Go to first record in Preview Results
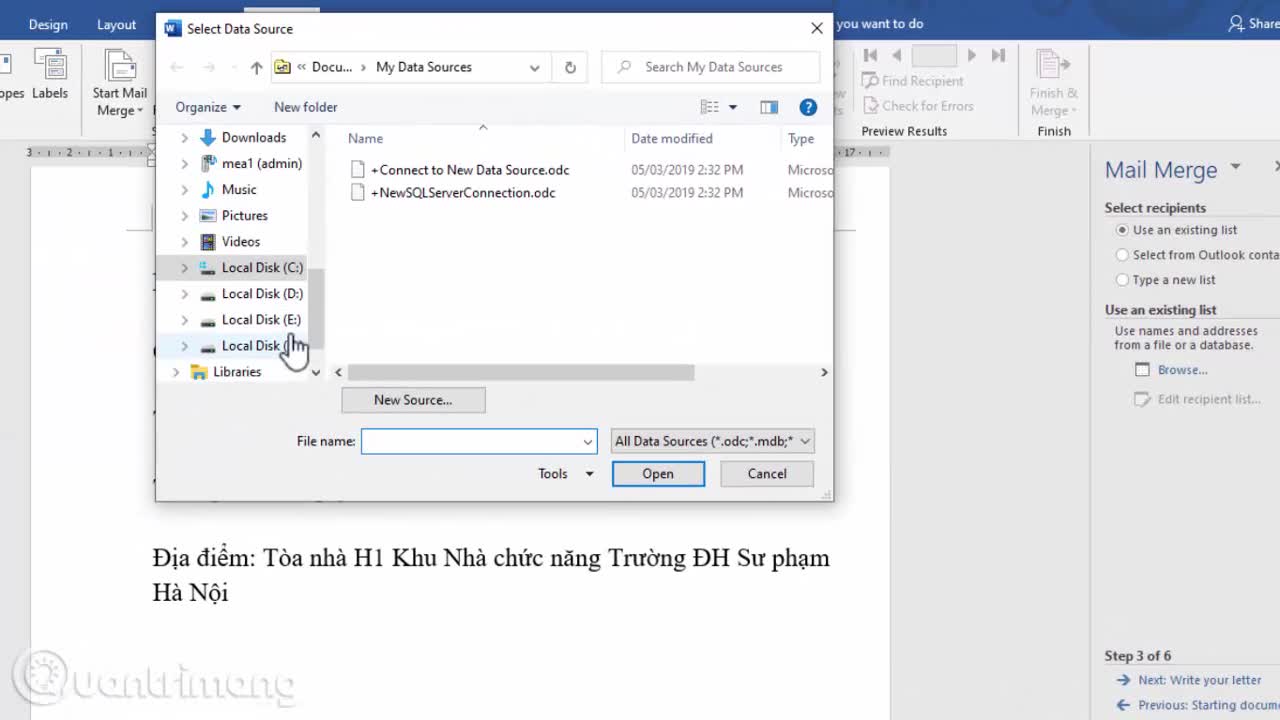Viewport: 1280px width, 720px height. pyautogui.click(x=870, y=55)
